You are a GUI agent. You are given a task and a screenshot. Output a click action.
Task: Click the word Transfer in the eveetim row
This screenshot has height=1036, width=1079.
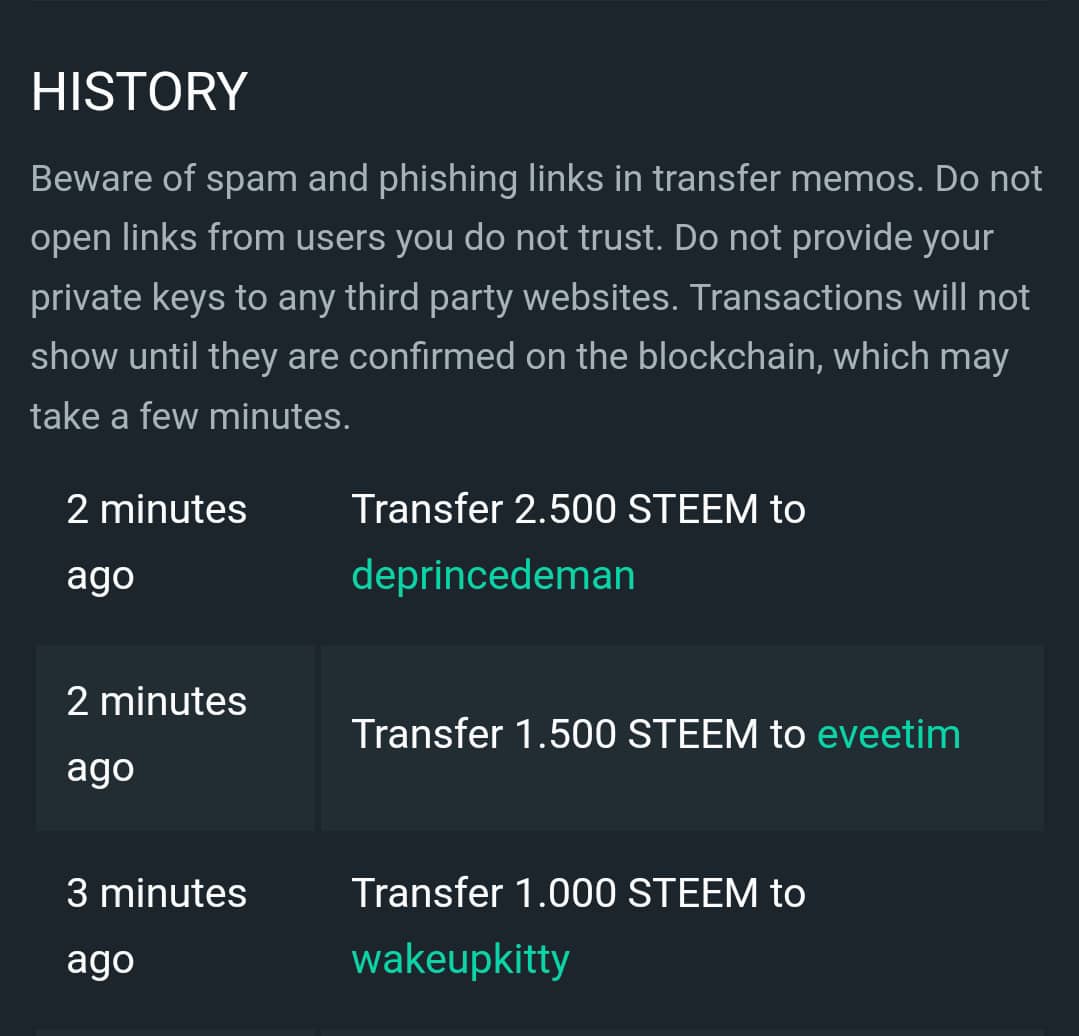pos(427,734)
